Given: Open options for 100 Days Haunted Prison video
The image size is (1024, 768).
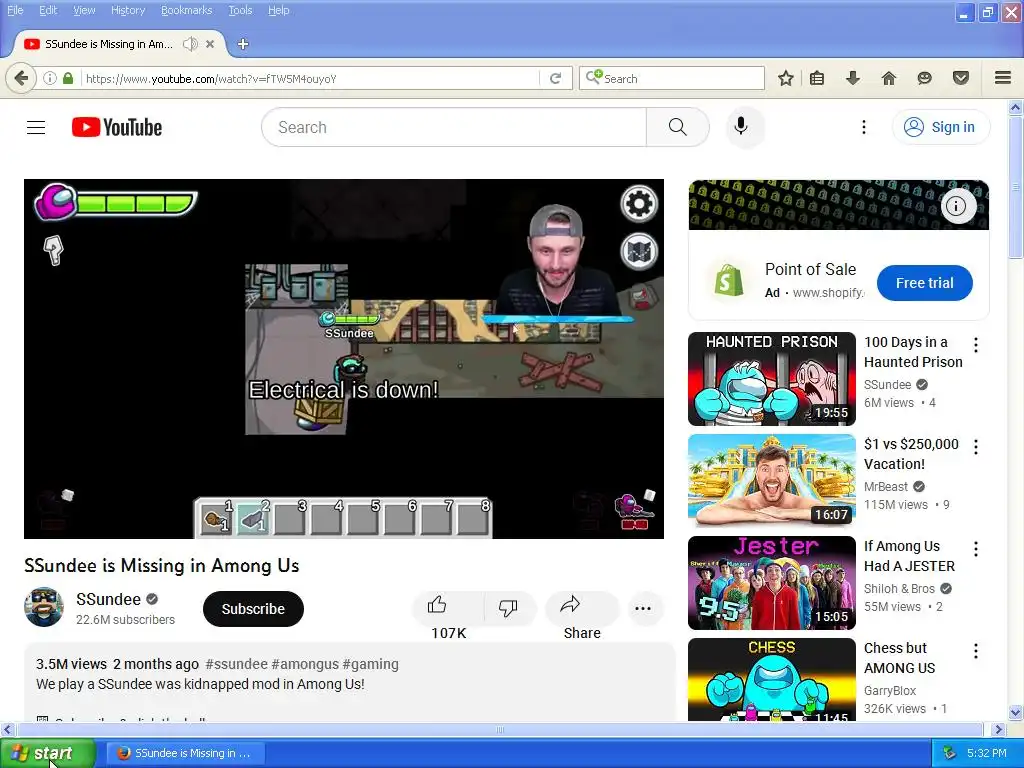Looking at the screenshot, I should click(x=976, y=345).
